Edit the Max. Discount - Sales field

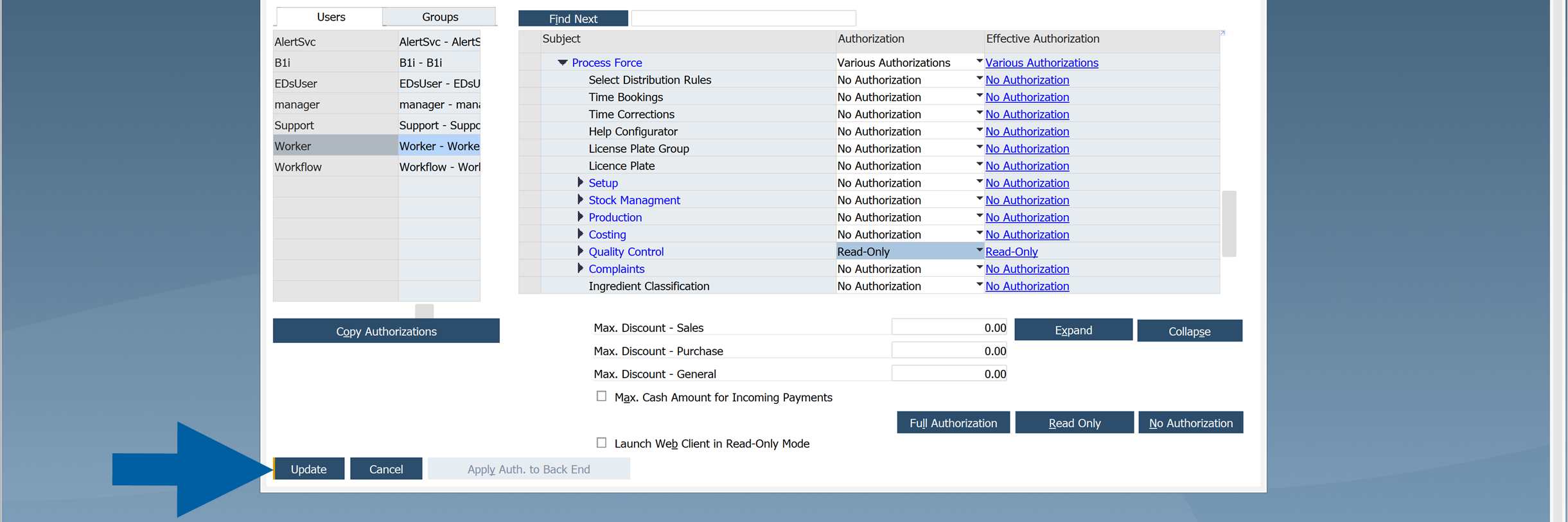[949, 327]
